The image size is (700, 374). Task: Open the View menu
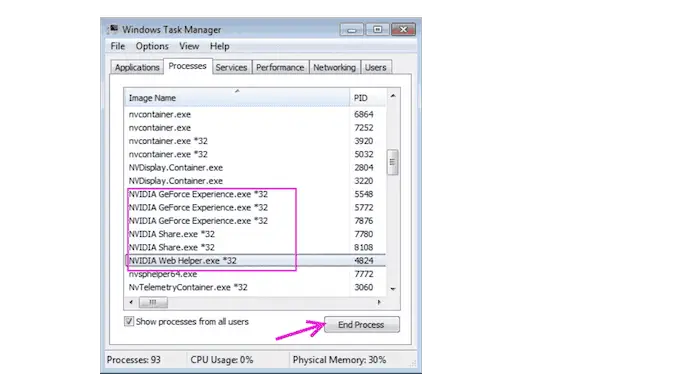pyautogui.click(x=189, y=46)
